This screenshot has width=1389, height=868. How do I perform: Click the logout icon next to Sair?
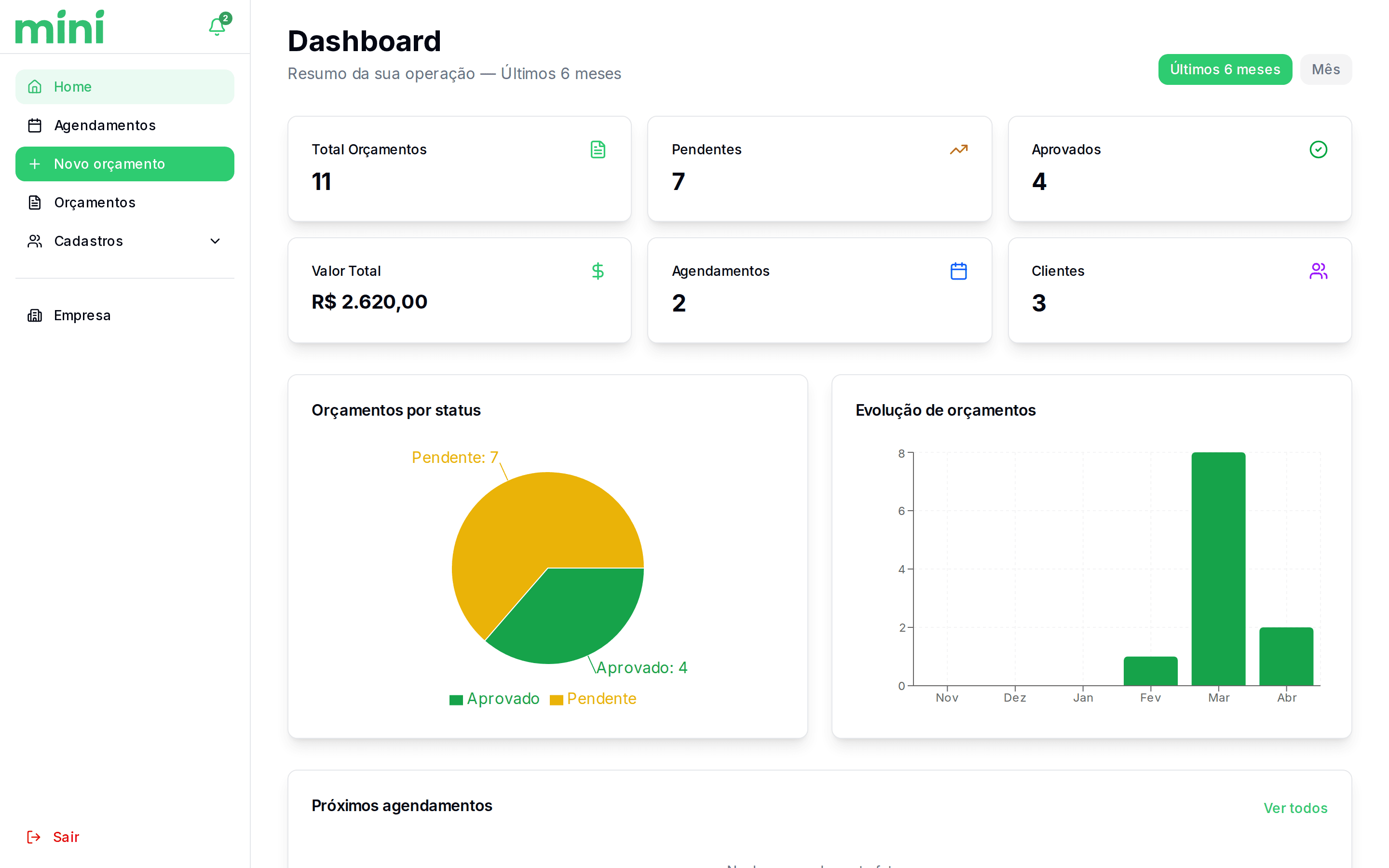coord(34,837)
